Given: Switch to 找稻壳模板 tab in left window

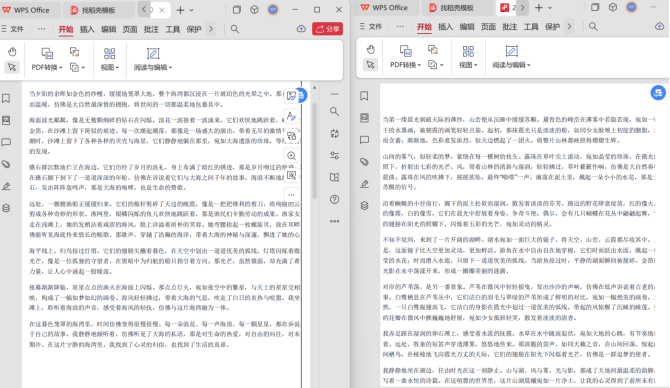Looking at the screenshot, I should click(x=98, y=10).
